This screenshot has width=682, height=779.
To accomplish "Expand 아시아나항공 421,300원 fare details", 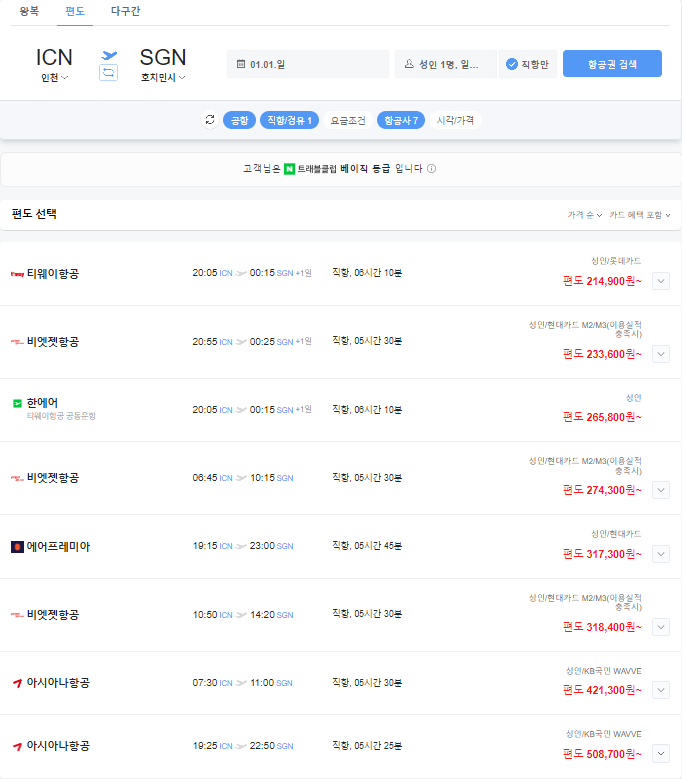I will (x=661, y=690).
